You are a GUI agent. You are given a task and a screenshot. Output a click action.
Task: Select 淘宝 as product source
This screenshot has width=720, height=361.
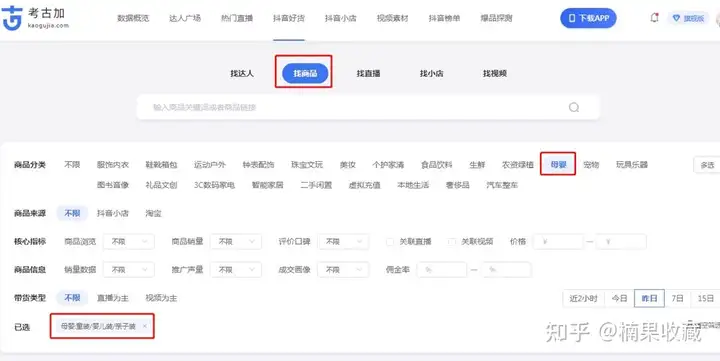153,213
